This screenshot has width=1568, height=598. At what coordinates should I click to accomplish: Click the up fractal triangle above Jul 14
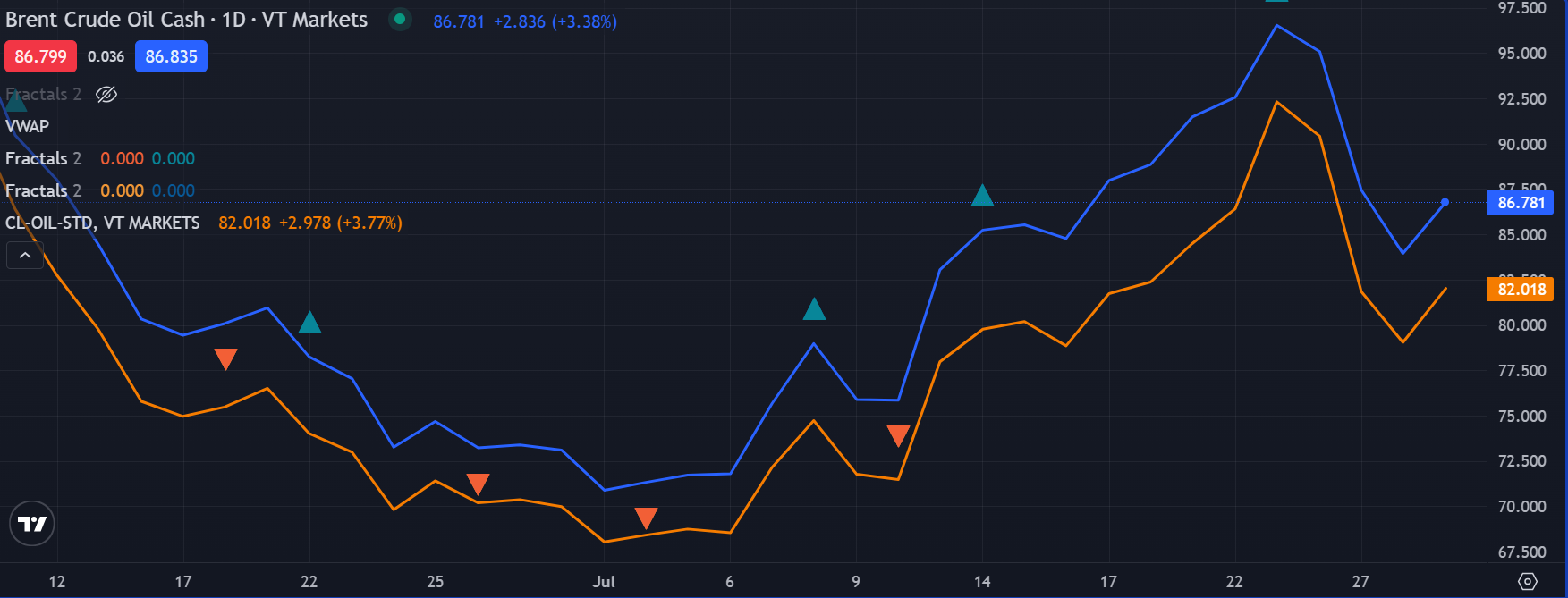[982, 195]
